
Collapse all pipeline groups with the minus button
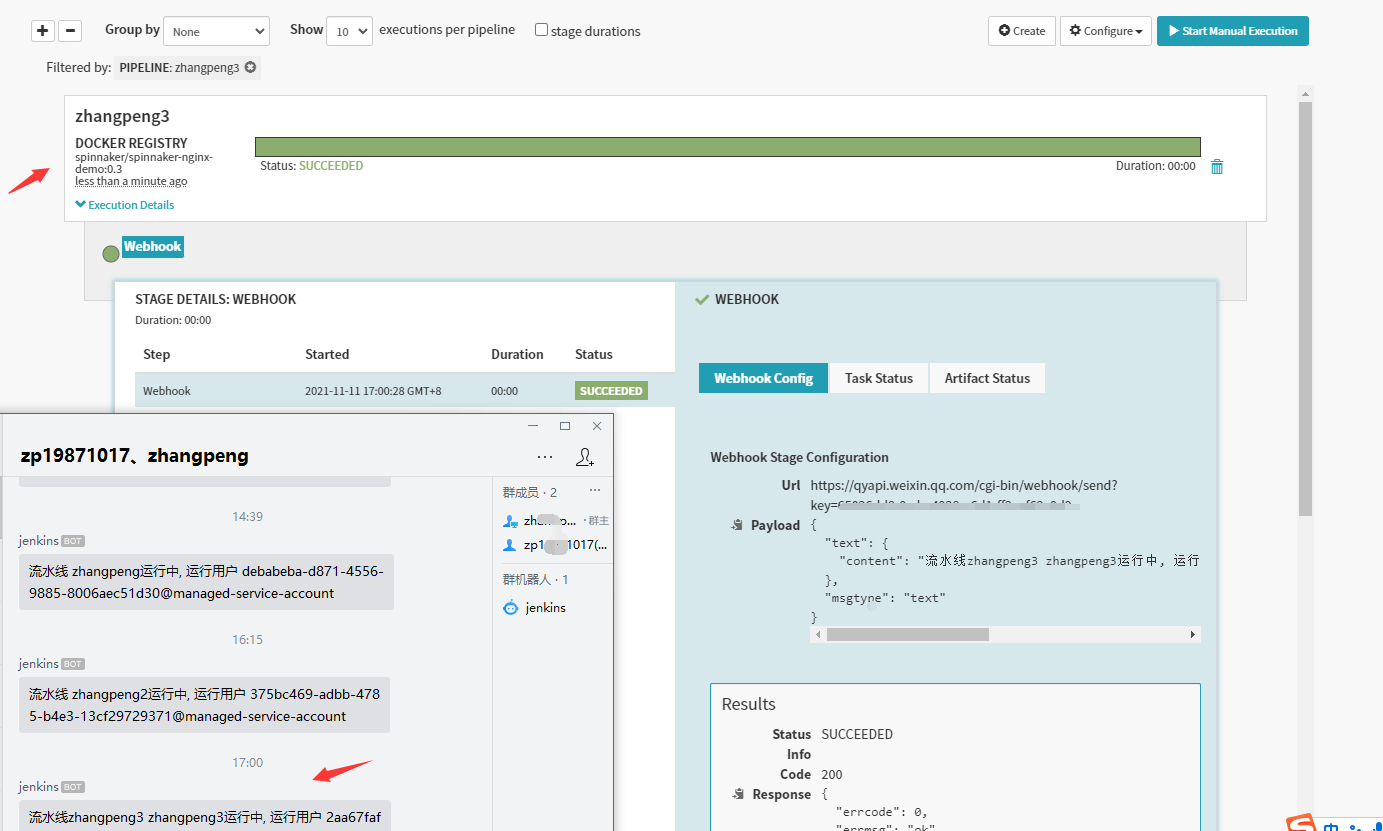pos(70,31)
